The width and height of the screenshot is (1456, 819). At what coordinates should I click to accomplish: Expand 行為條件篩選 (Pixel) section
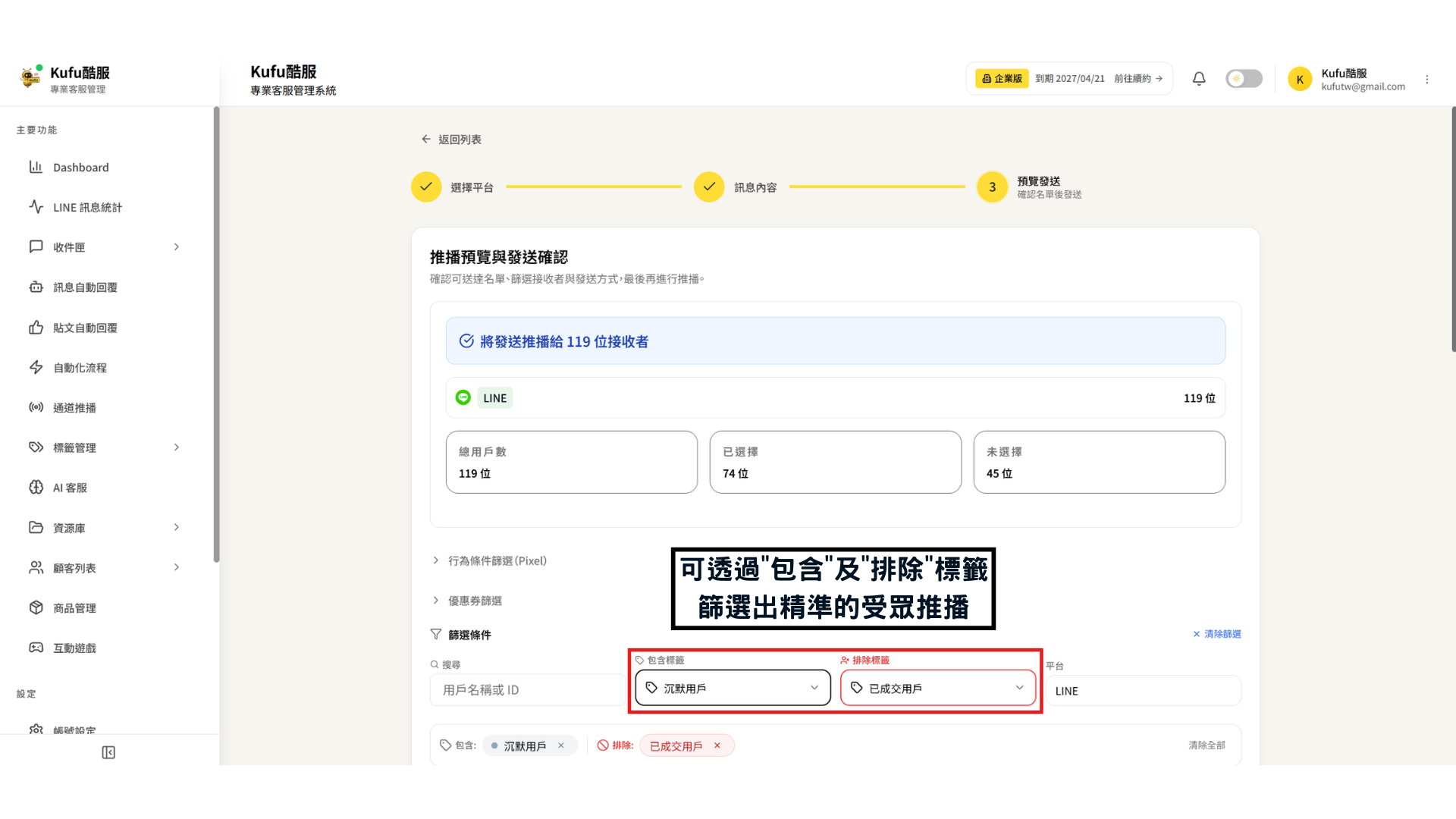[x=489, y=560]
